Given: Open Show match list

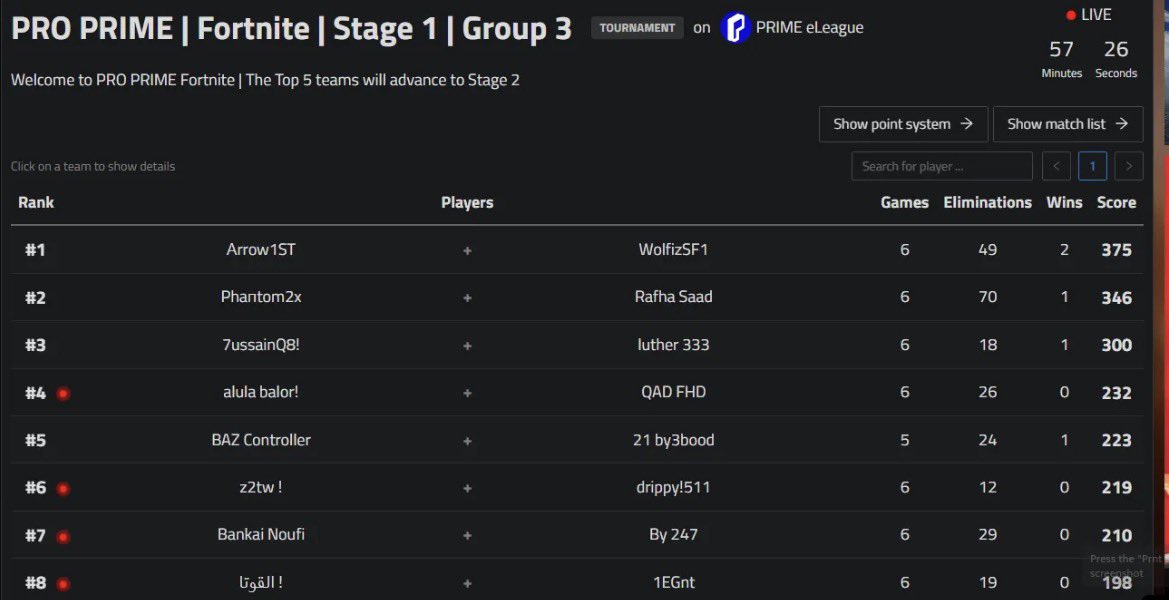Looking at the screenshot, I should pyautogui.click(x=1068, y=124).
